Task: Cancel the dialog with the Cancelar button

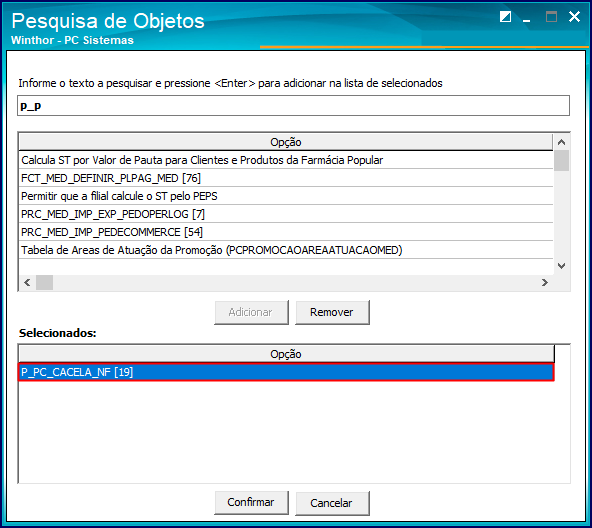Action: (x=332, y=503)
